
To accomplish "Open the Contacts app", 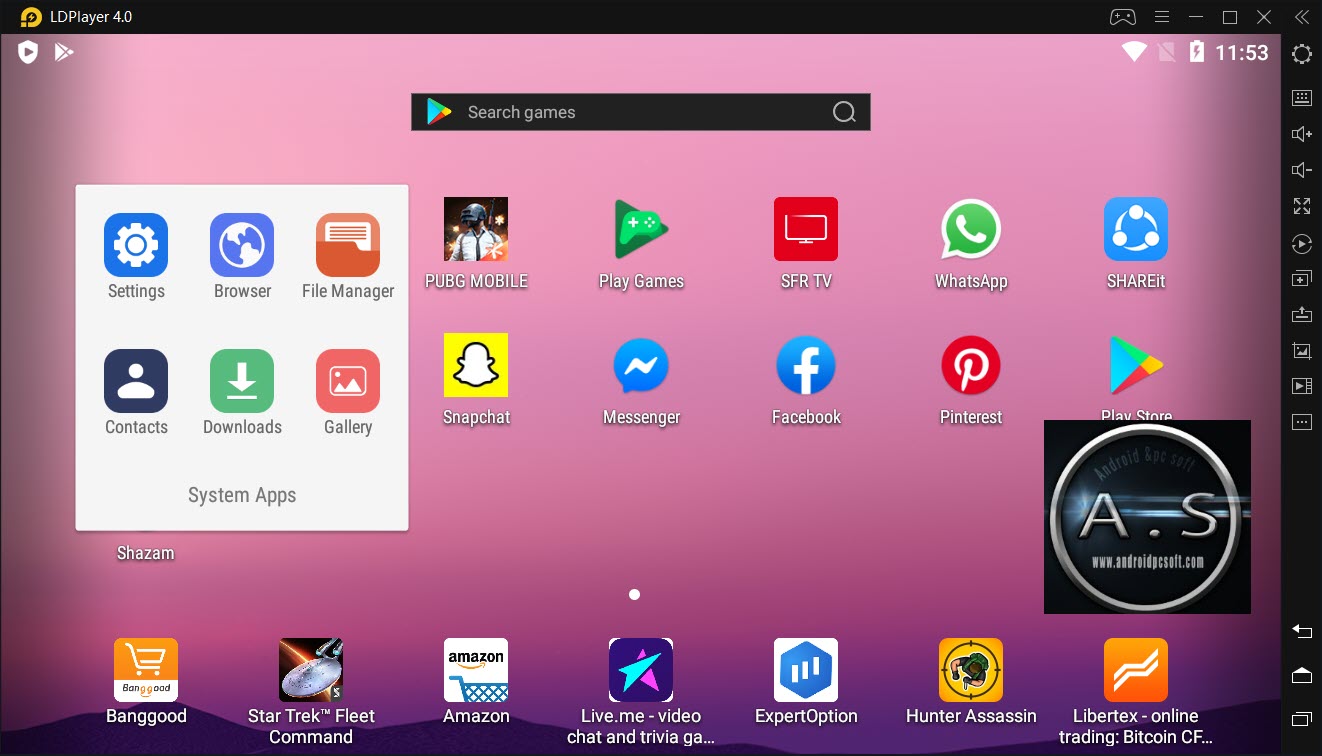I will coord(136,381).
